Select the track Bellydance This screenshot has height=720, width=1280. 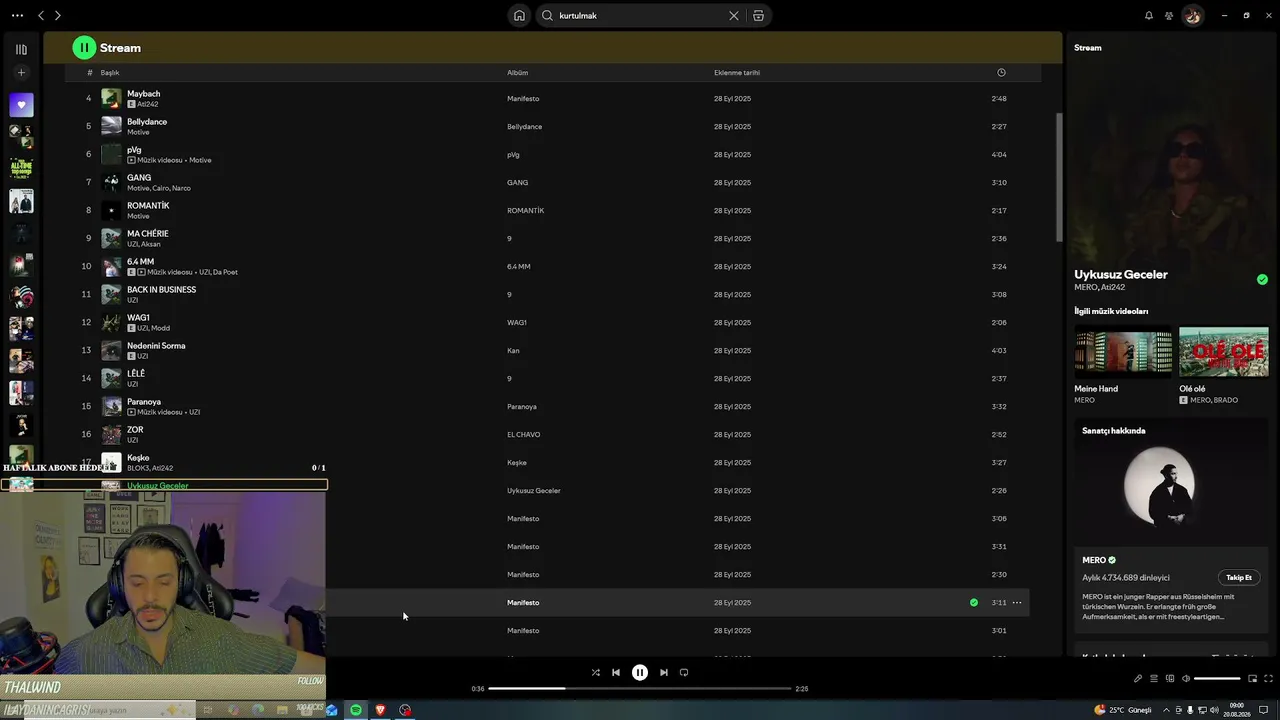tap(147, 122)
